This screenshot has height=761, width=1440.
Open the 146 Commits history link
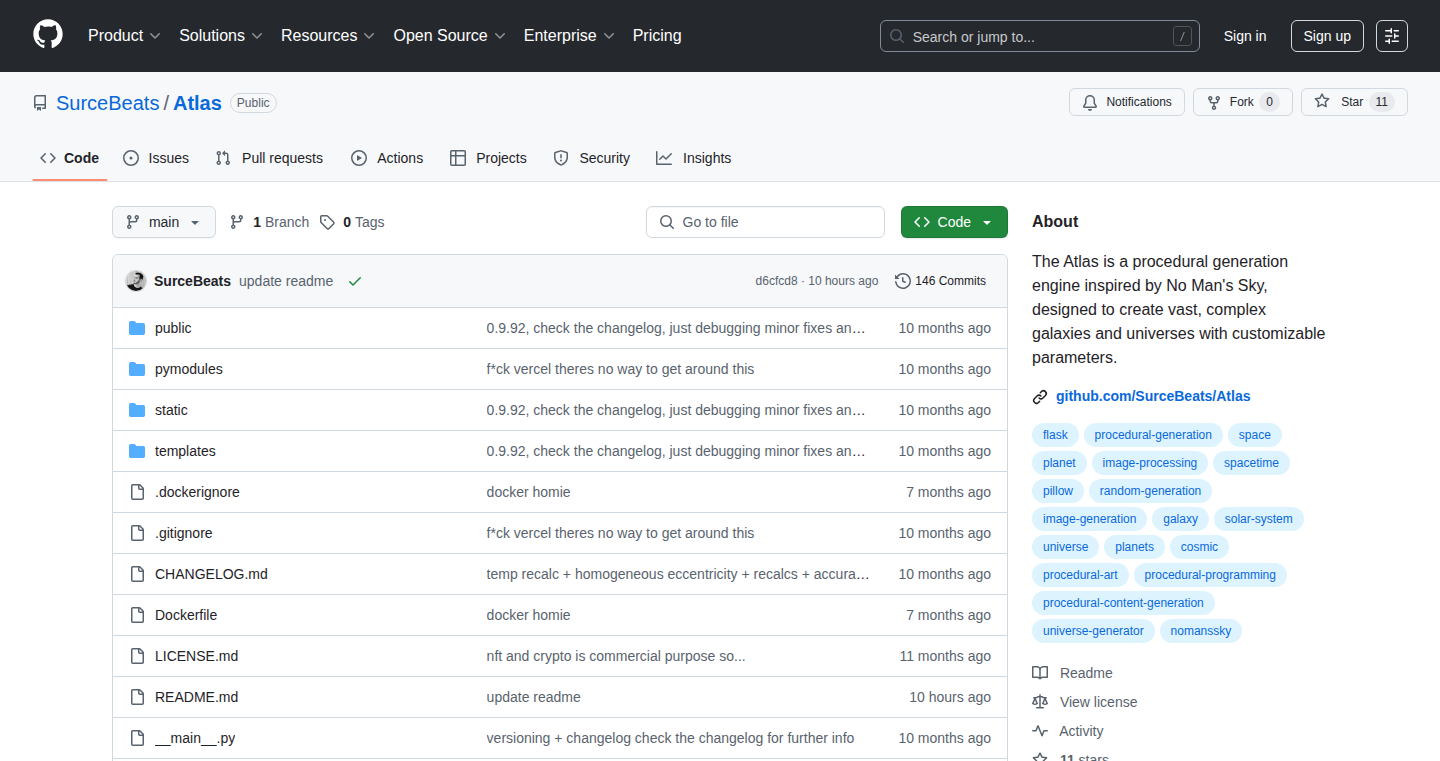coord(941,281)
